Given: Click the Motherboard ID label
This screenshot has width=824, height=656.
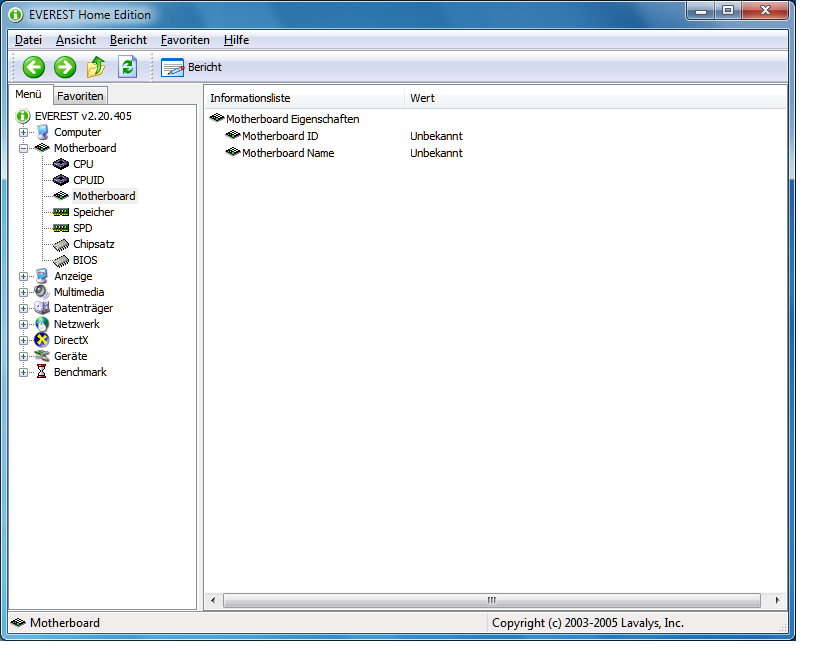Looking at the screenshot, I should (x=280, y=136).
